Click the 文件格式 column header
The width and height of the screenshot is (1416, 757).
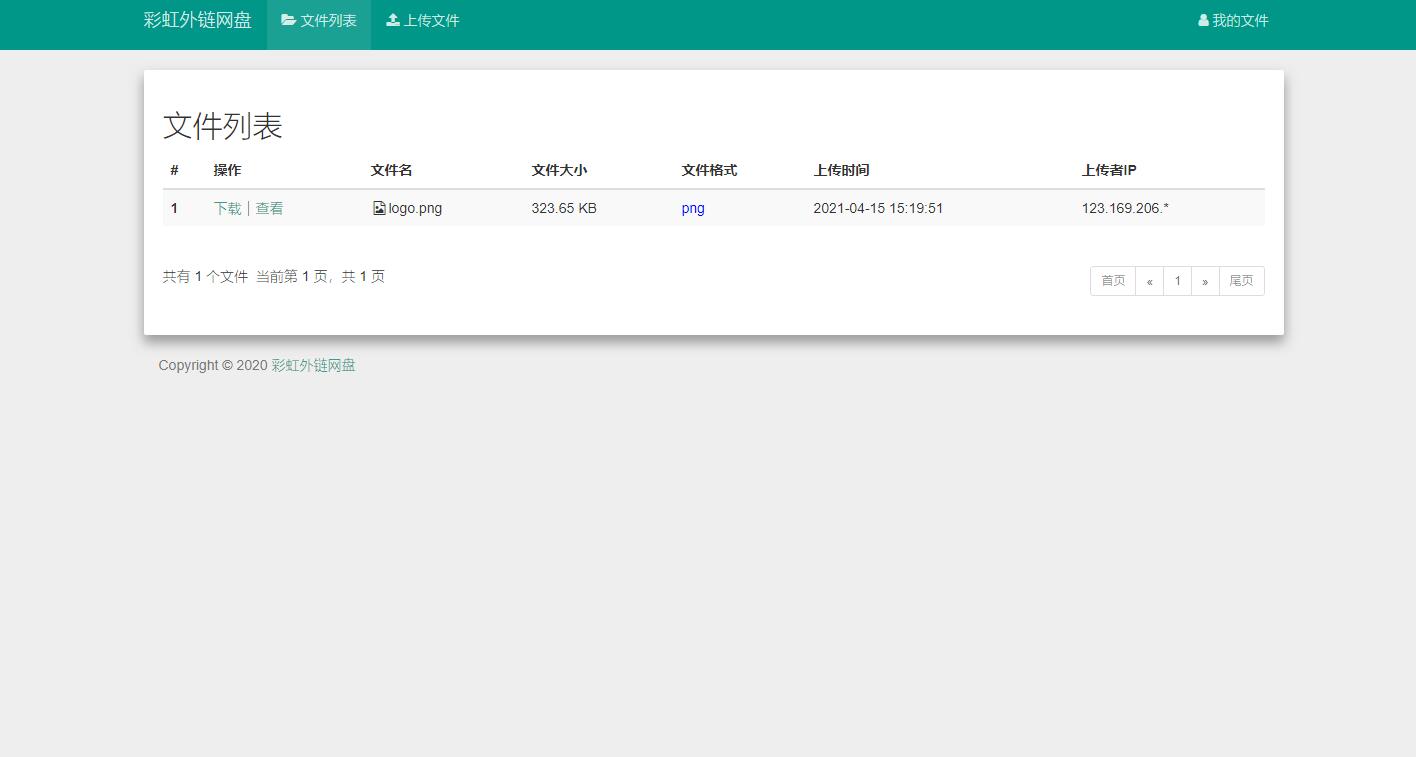[709, 170]
